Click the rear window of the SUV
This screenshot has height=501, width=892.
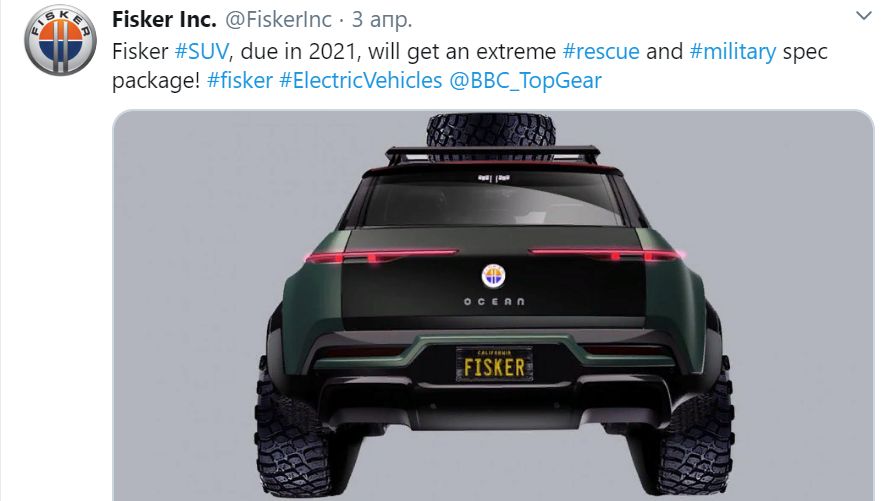click(x=493, y=199)
